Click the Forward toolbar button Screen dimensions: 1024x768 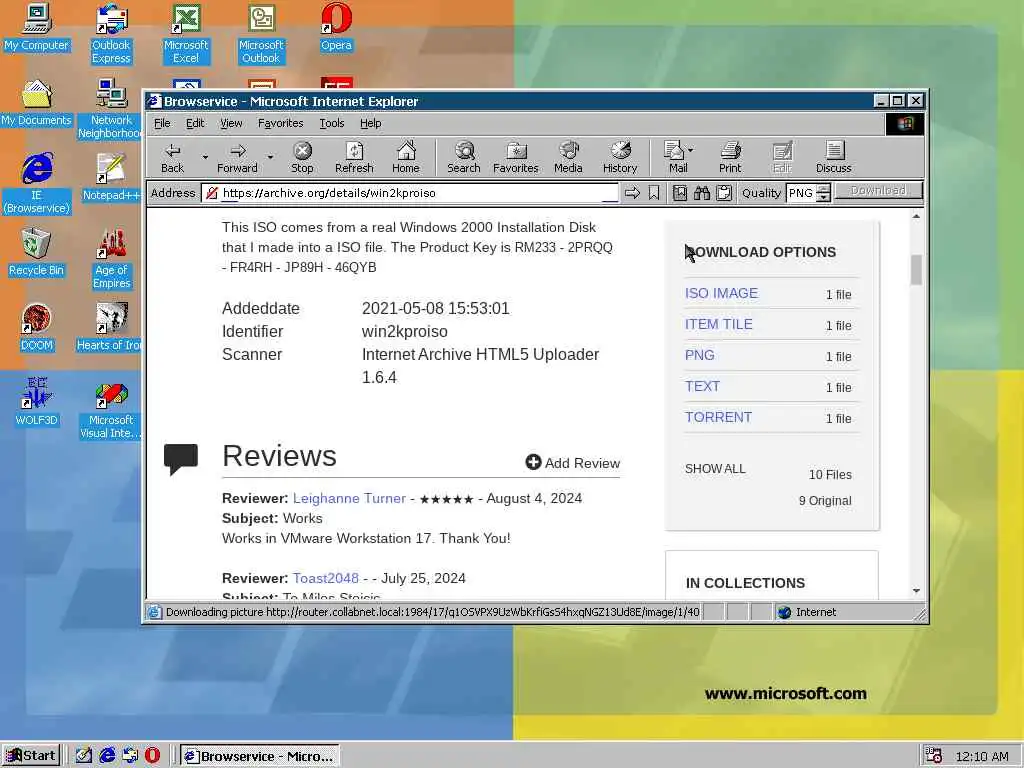[x=237, y=158]
